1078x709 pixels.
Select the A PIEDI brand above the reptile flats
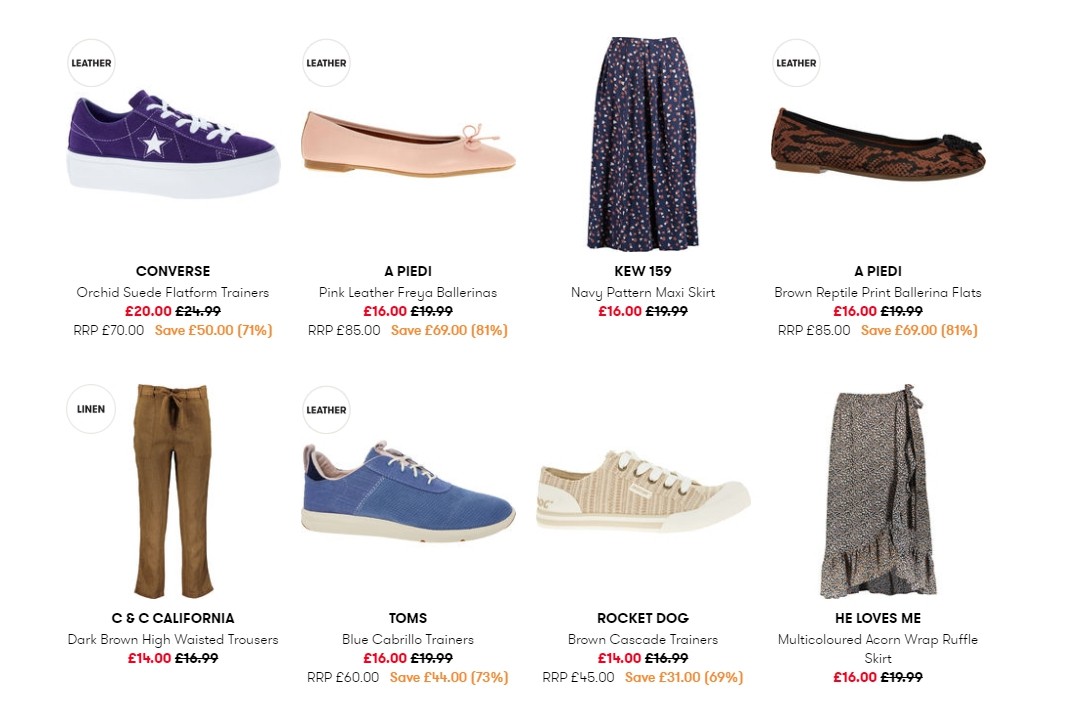tap(878, 271)
